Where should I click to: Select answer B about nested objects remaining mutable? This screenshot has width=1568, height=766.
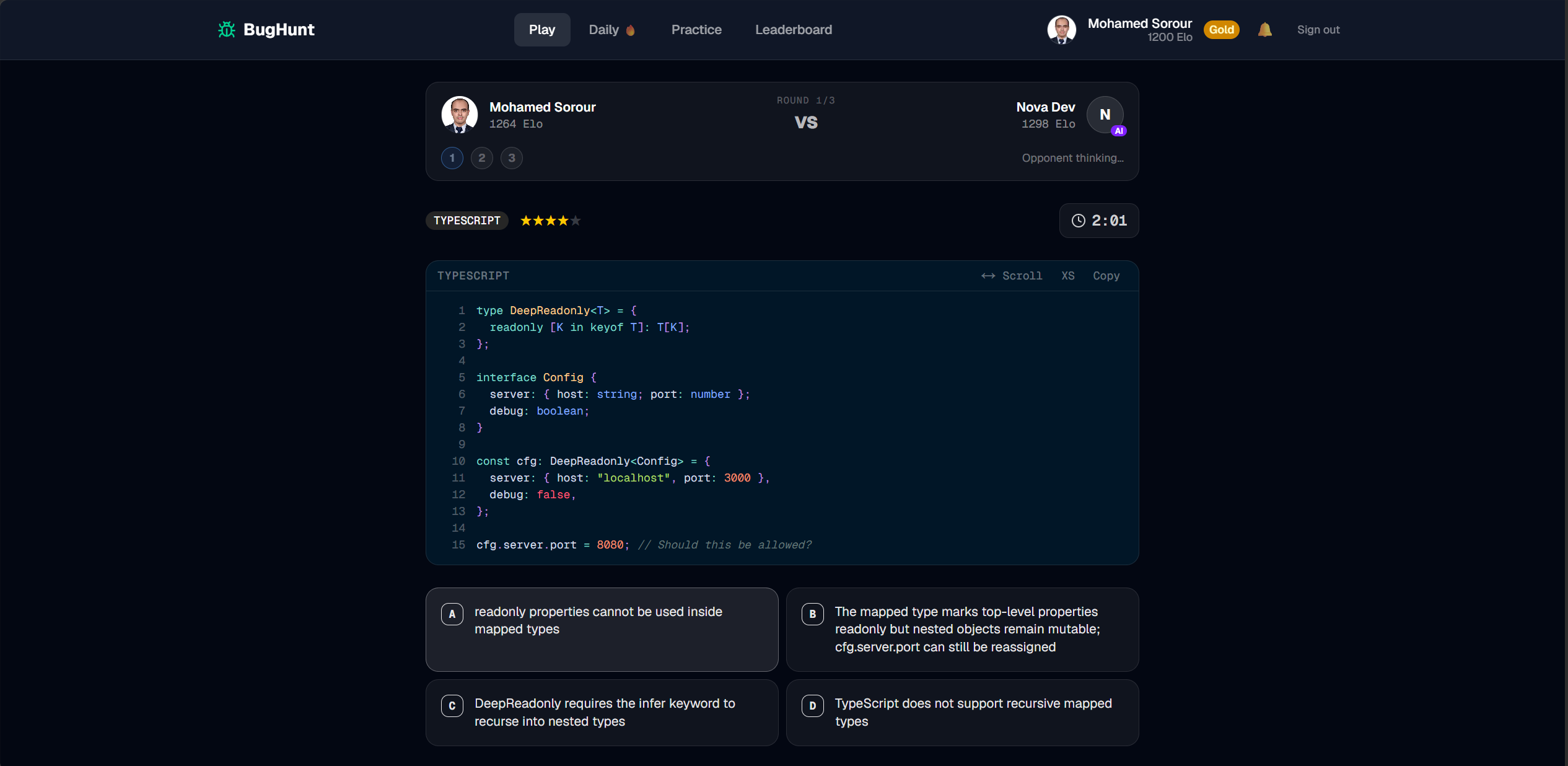click(x=962, y=629)
